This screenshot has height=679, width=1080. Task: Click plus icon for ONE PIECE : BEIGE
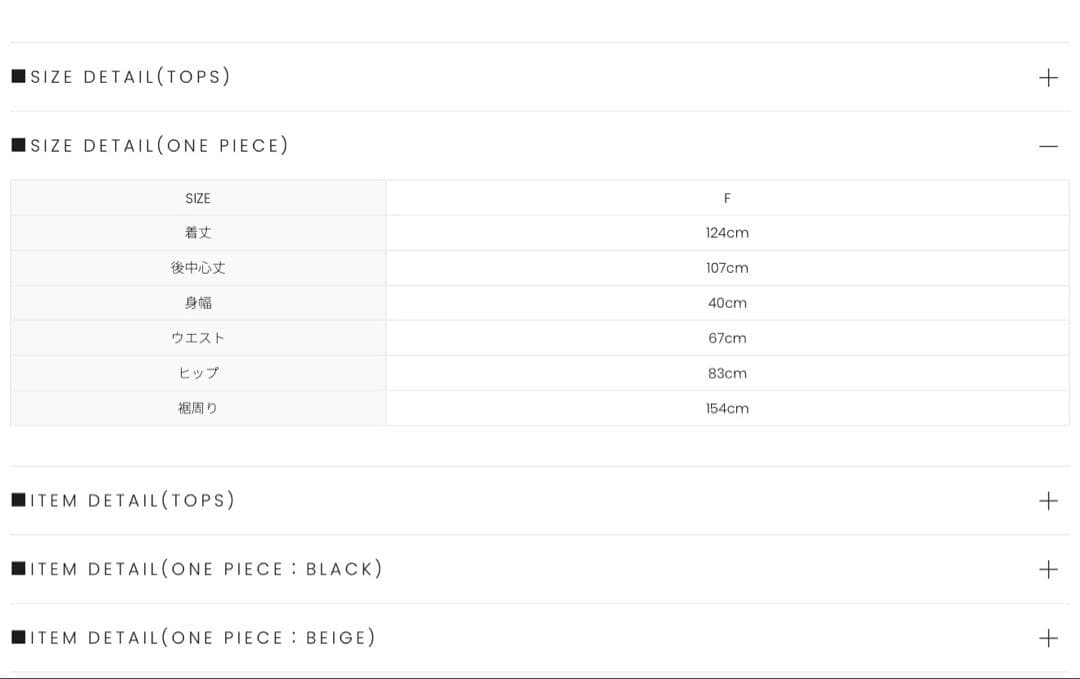[1048, 637]
